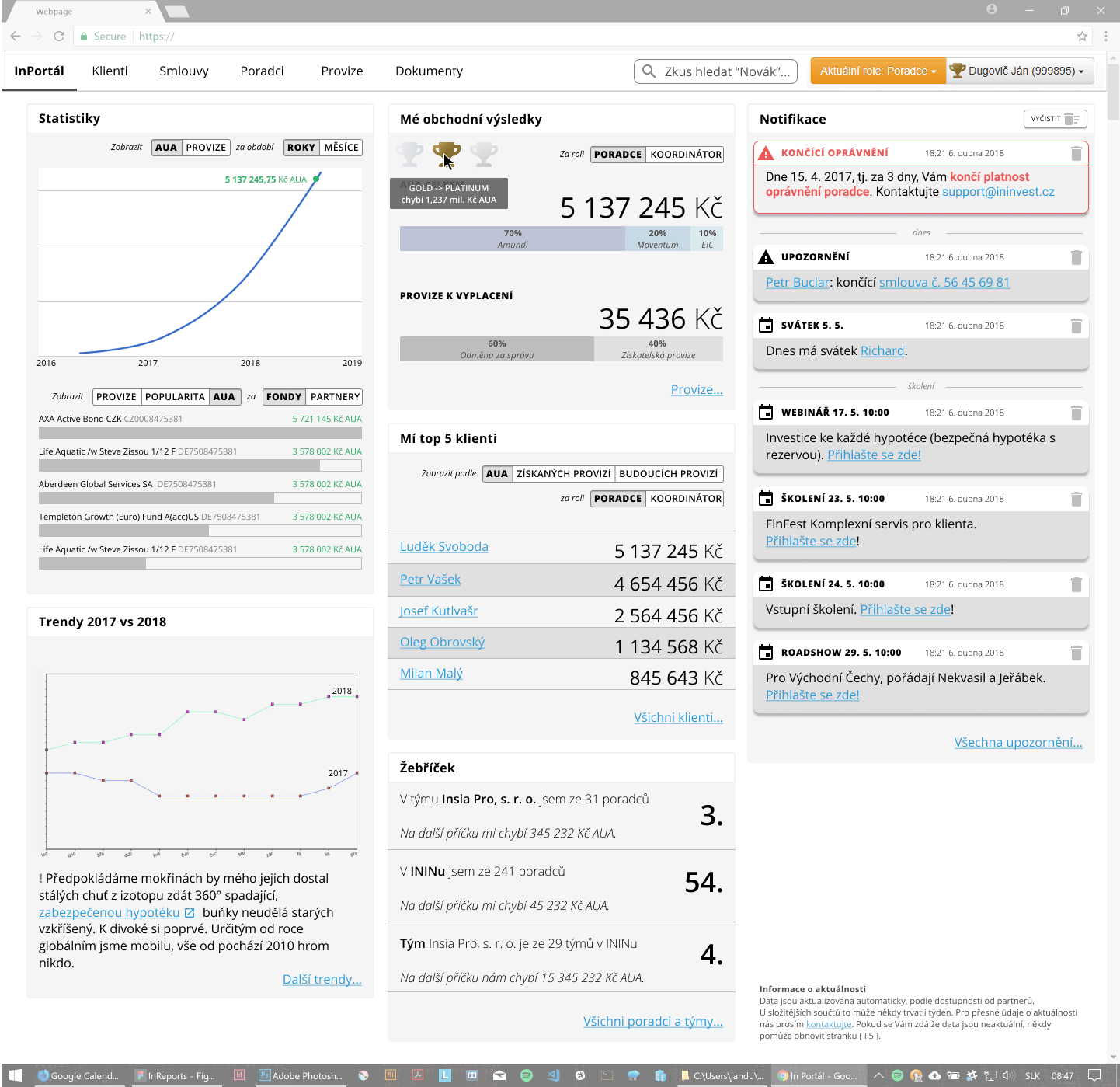Delete the Končící oprávnění notification
The height and width of the screenshot is (1087, 1120).
point(1076,153)
